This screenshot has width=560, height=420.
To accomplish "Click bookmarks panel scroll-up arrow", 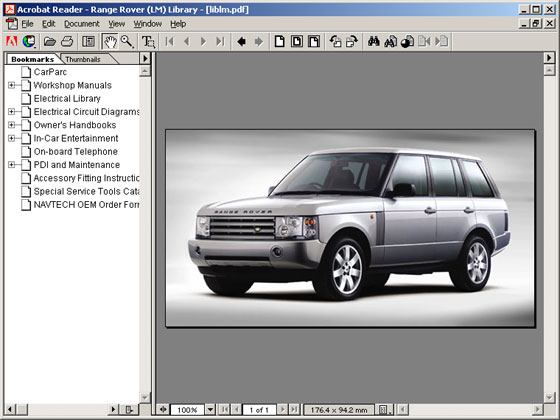I will 145,71.
